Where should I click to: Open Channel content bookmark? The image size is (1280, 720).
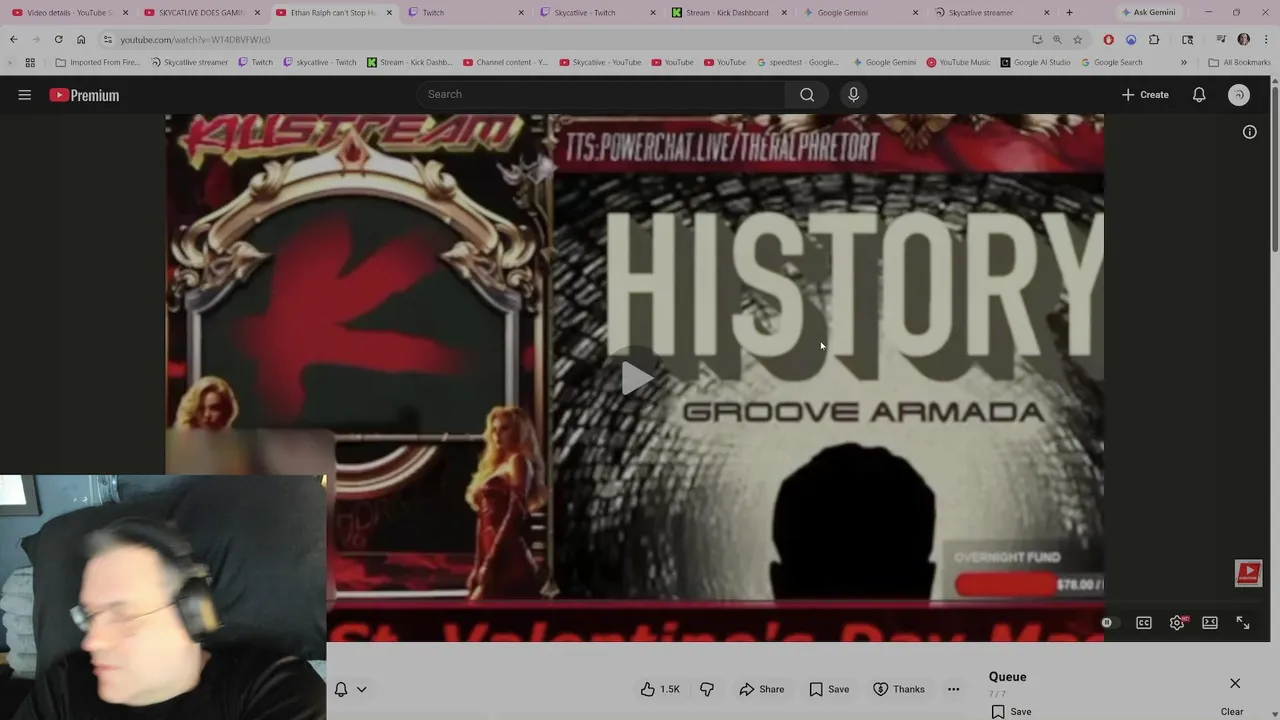pyautogui.click(x=504, y=62)
